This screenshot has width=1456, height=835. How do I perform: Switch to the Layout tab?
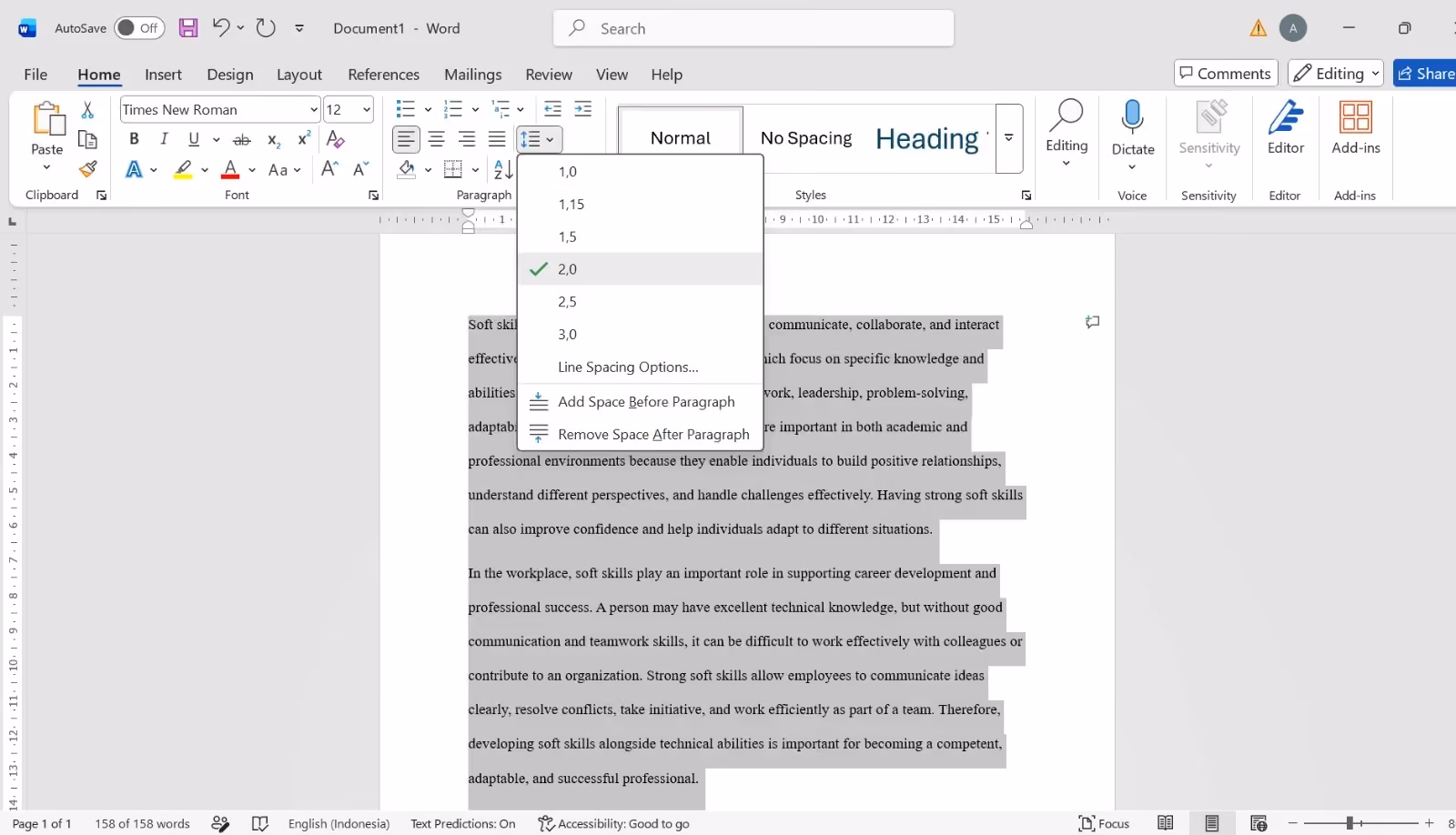(299, 75)
